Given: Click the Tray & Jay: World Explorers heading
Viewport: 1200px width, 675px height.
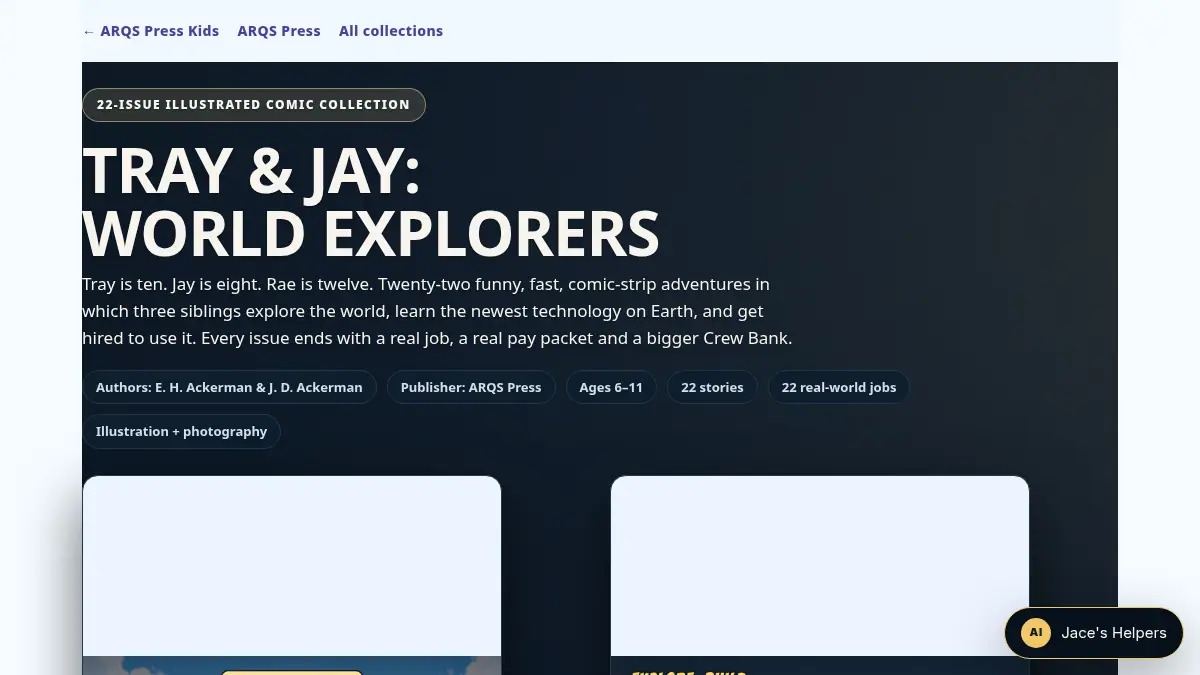Looking at the screenshot, I should [371, 202].
